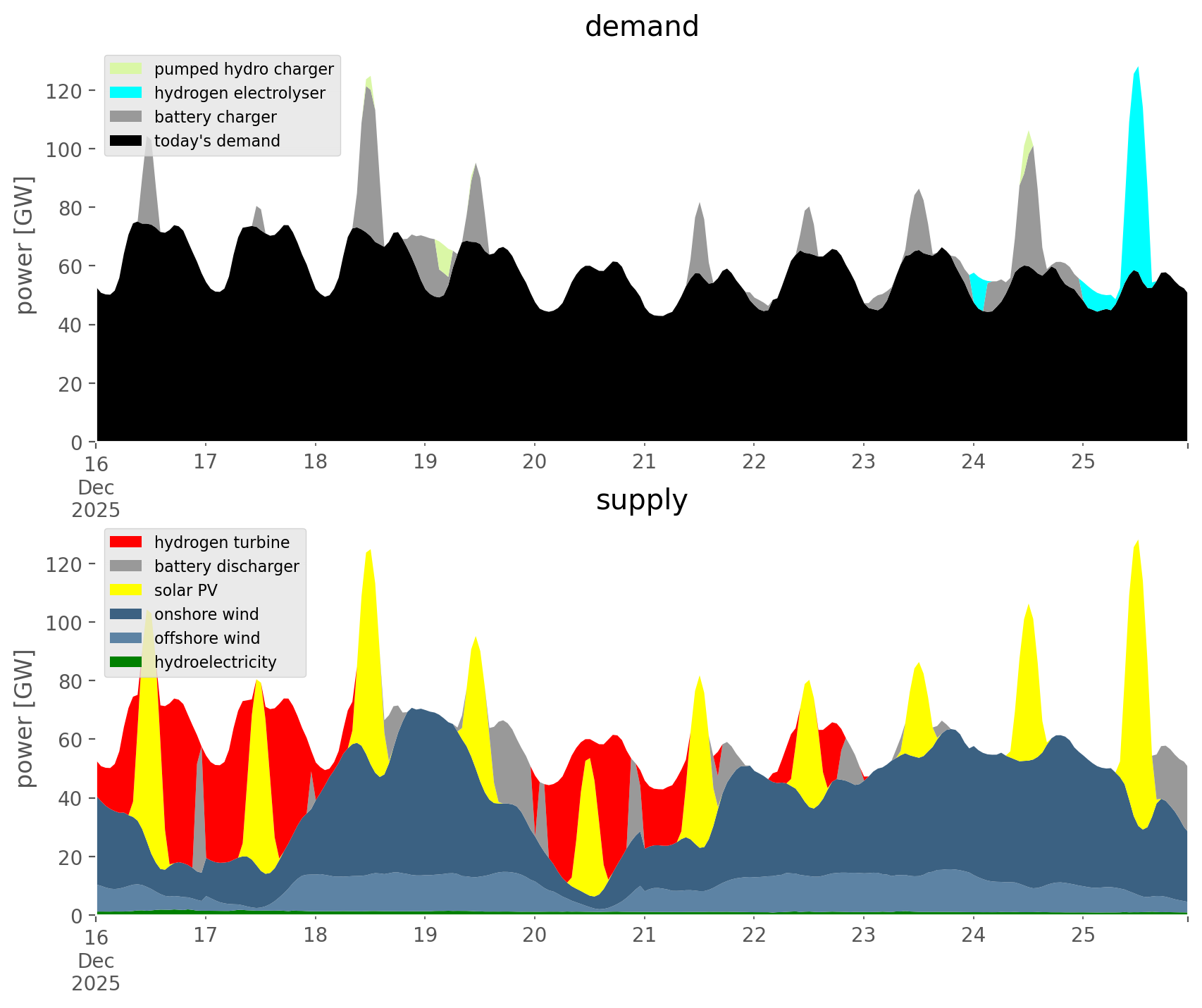Click the black today's demand legend swatch
The height and width of the screenshot is (1008, 1202).
point(126,141)
